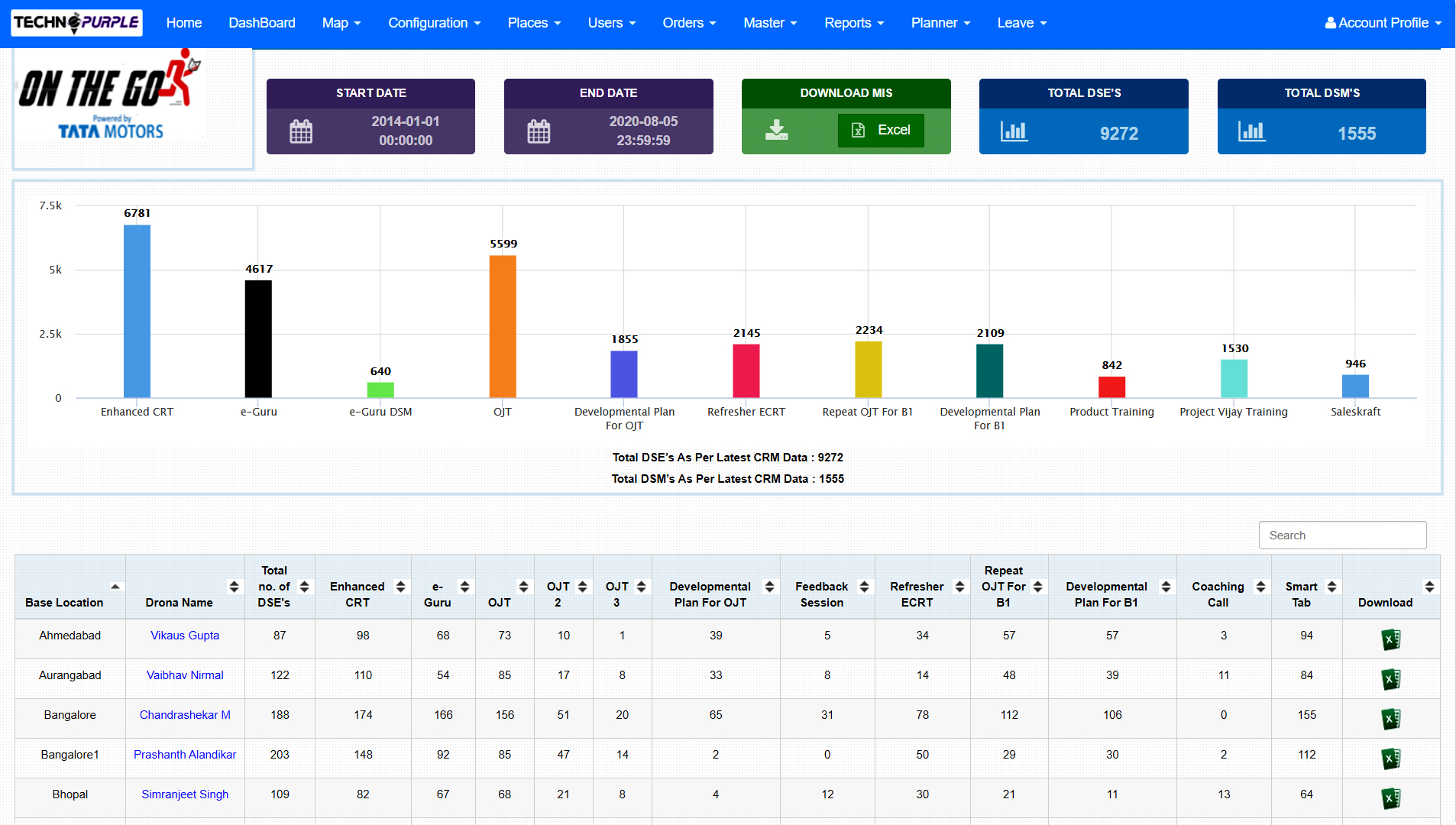This screenshot has width=1456, height=825.
Task: Sort by Repeat OJT For B1 column
Action: tap(1037, 587)
